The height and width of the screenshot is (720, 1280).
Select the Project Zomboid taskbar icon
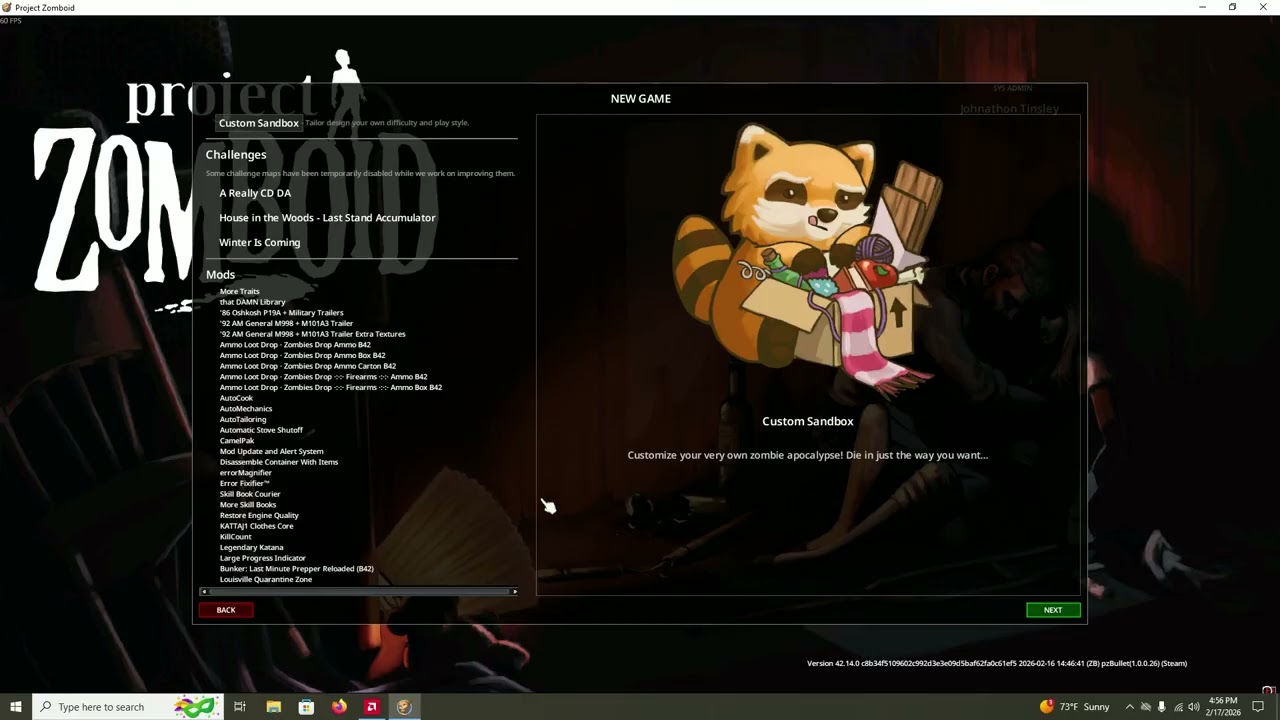point(404,707)
